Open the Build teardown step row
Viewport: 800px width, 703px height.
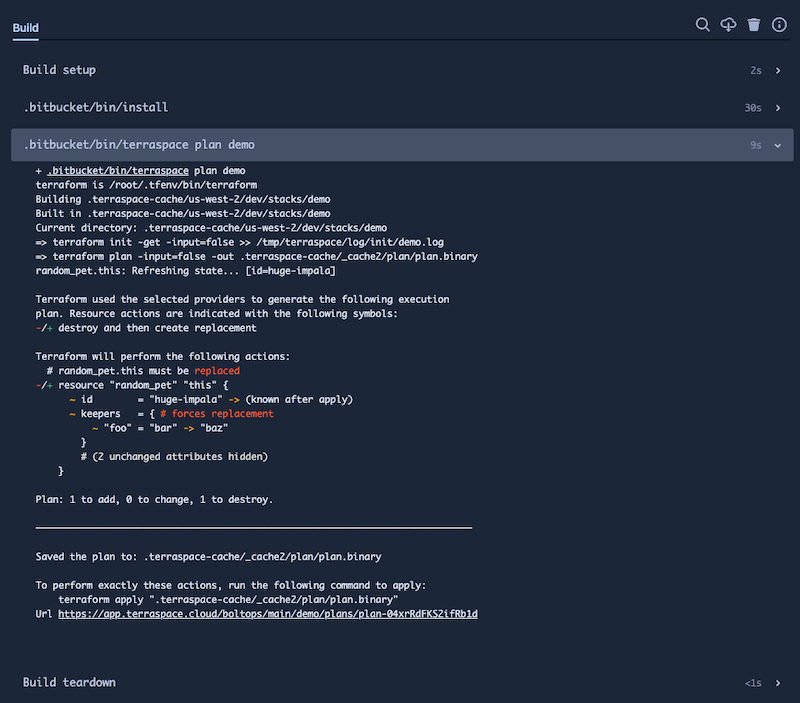point(402,683)
